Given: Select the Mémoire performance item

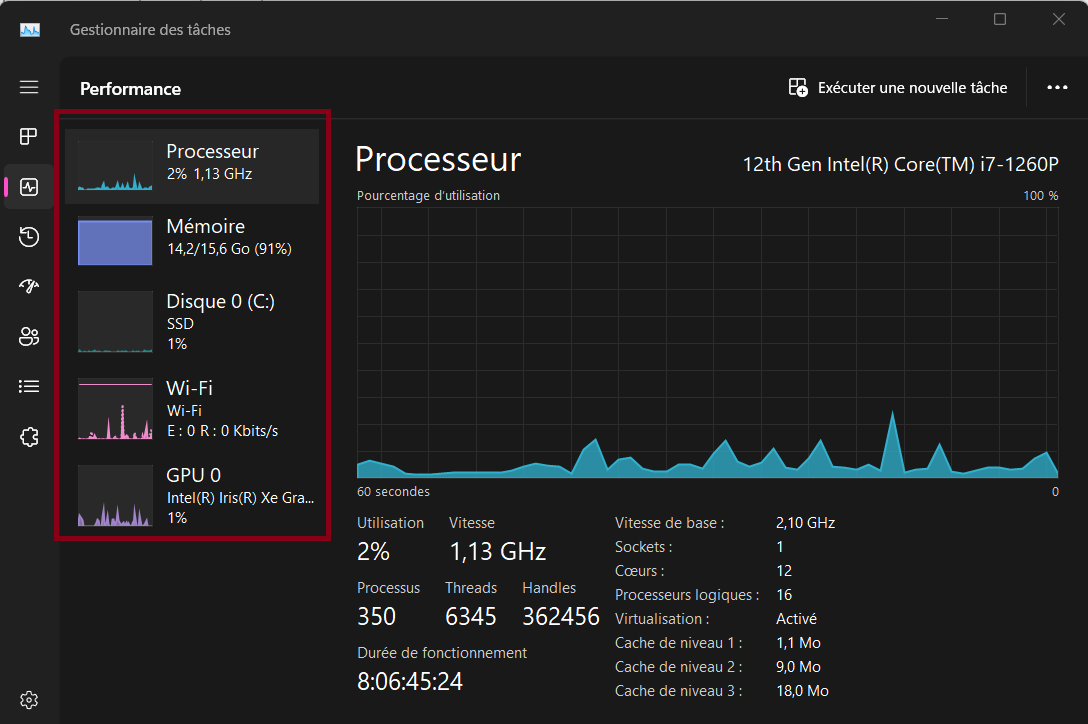Looking at the screenshot, I should tap(192, 241).
